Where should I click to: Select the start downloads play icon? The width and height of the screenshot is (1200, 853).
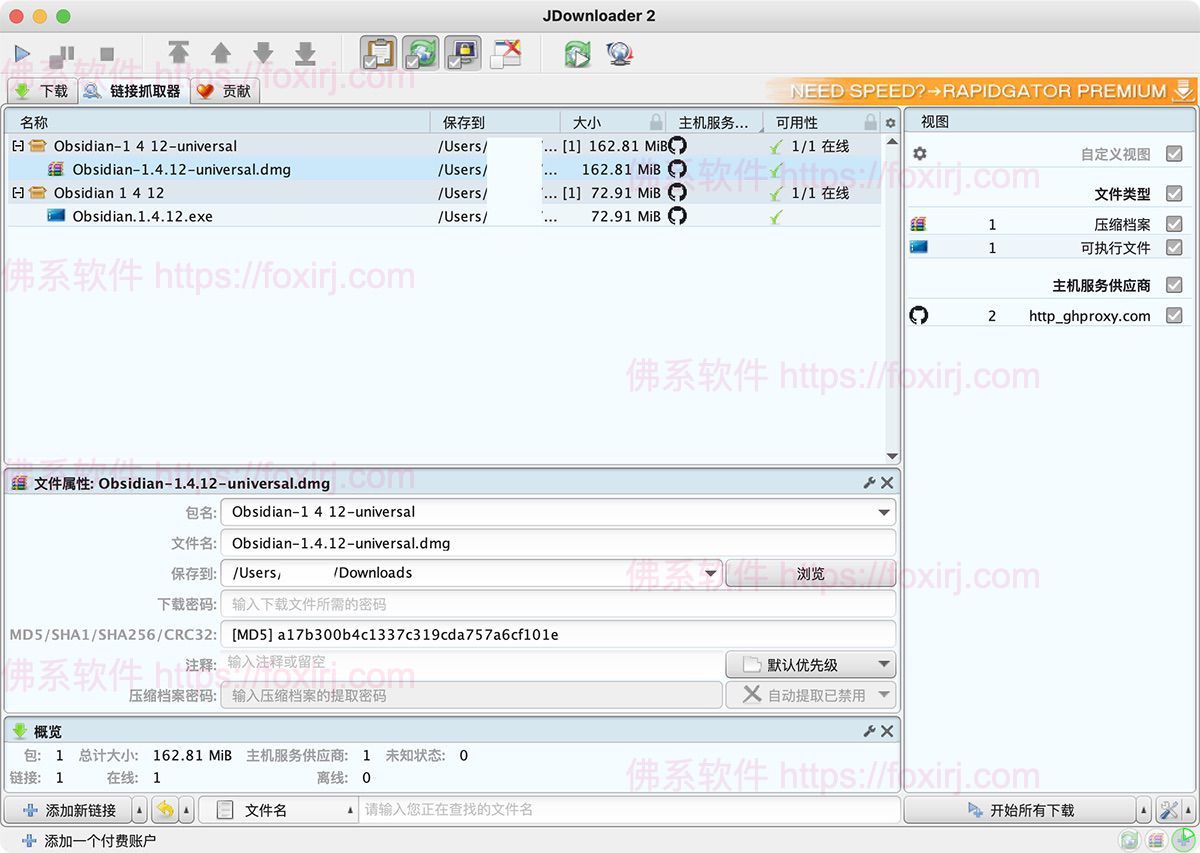(22, 54)
